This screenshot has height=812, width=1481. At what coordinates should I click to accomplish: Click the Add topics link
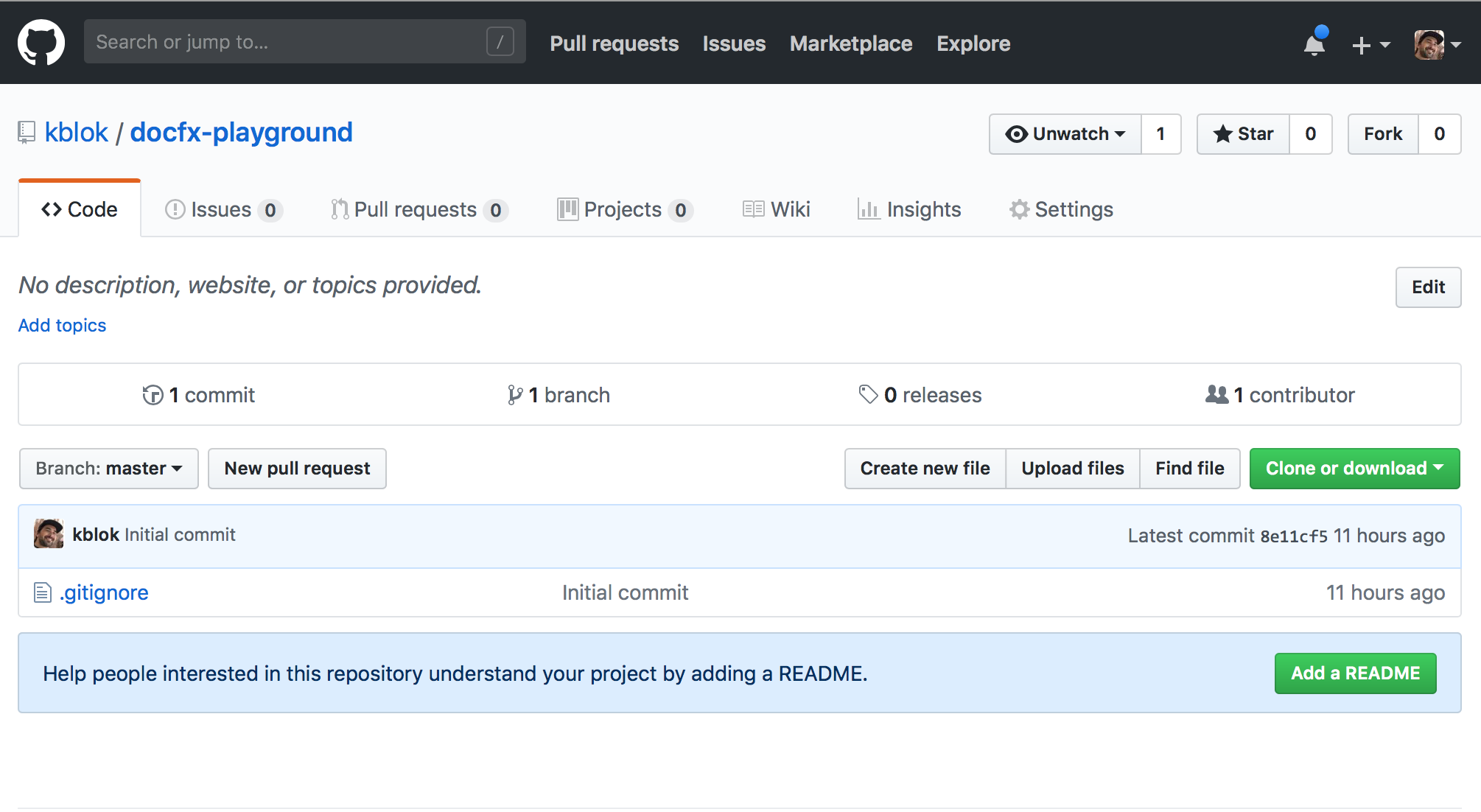(62, 326)
